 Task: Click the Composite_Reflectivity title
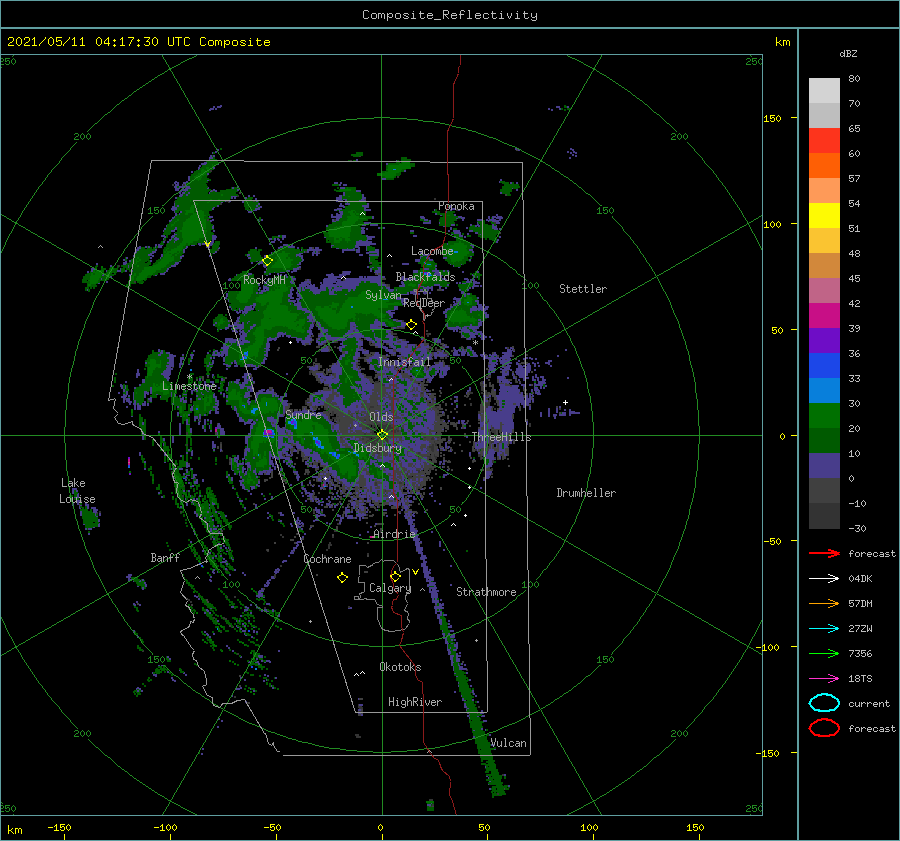[450, 15]
